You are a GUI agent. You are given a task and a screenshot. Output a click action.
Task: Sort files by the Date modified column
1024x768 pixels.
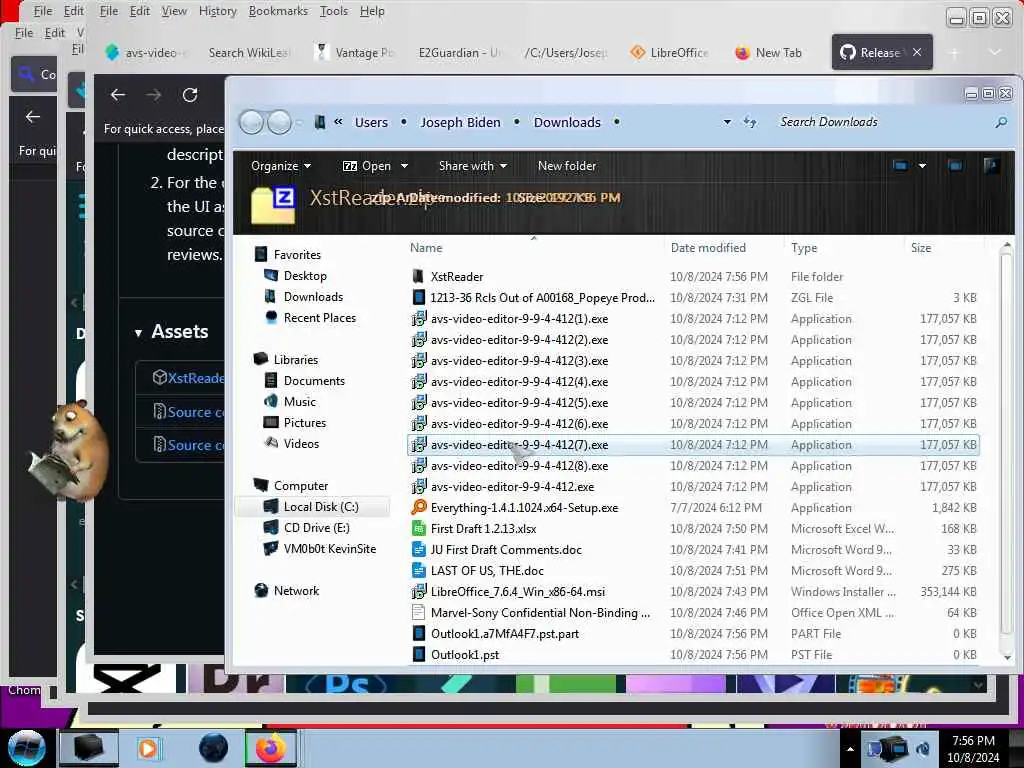[708, 248]
